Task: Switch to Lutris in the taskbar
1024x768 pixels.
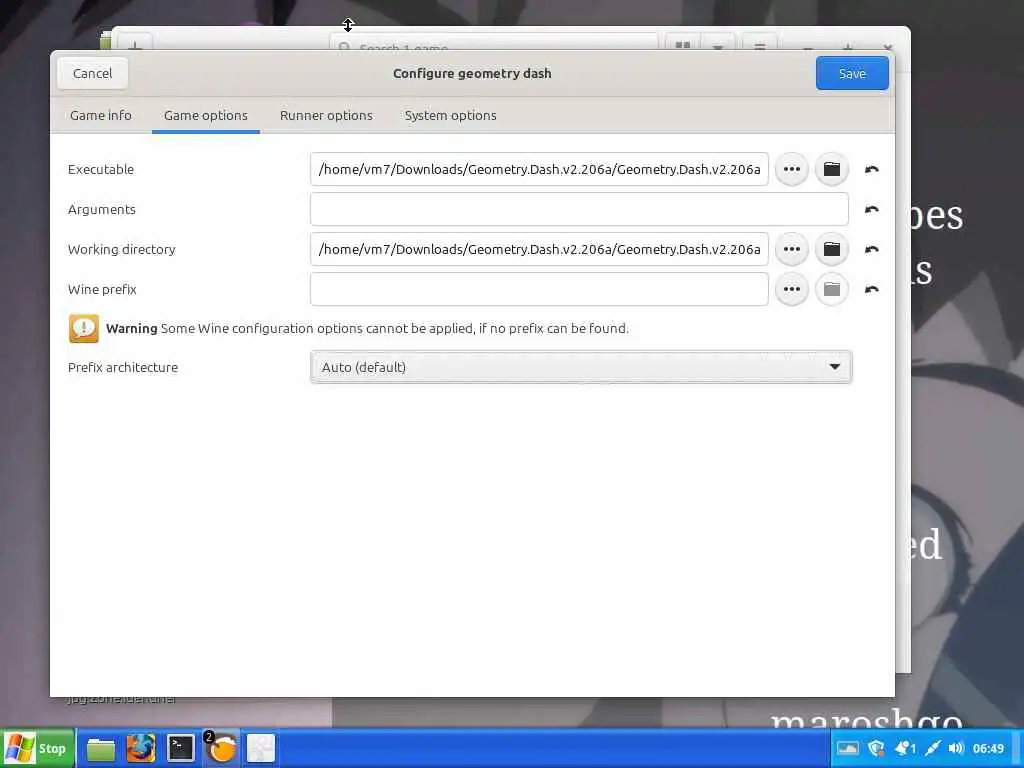Action: (x=221, y=748)
